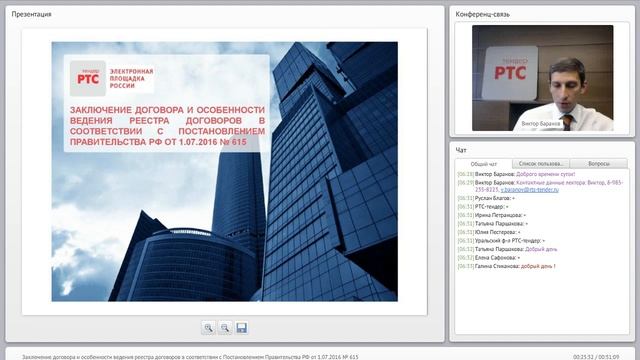Viewport: 640px width, 360px height.
Task: Open the Вопросы tab
Action: (598, 164)
